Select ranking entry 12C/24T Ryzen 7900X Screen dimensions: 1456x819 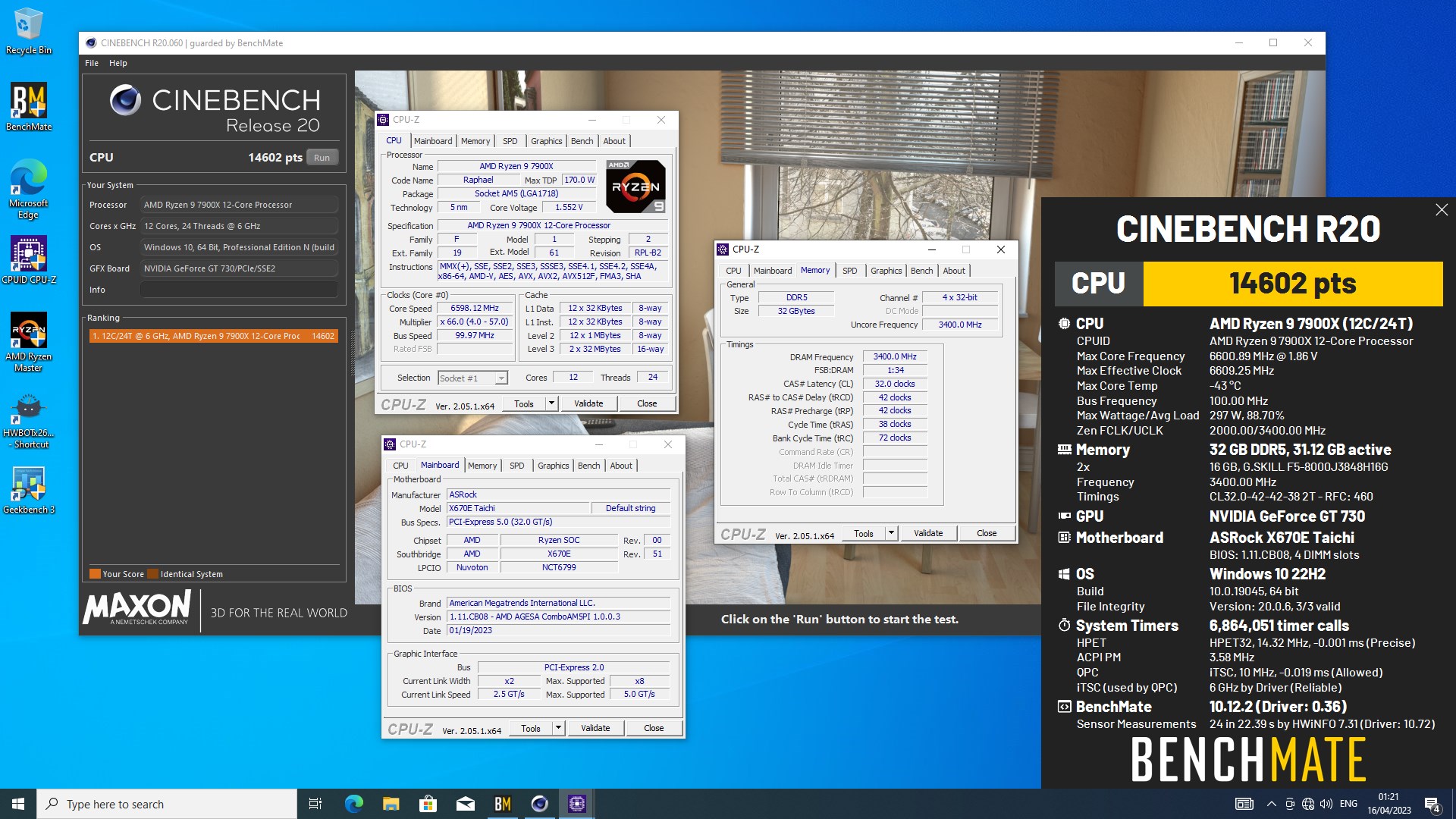tap(213, 336)
